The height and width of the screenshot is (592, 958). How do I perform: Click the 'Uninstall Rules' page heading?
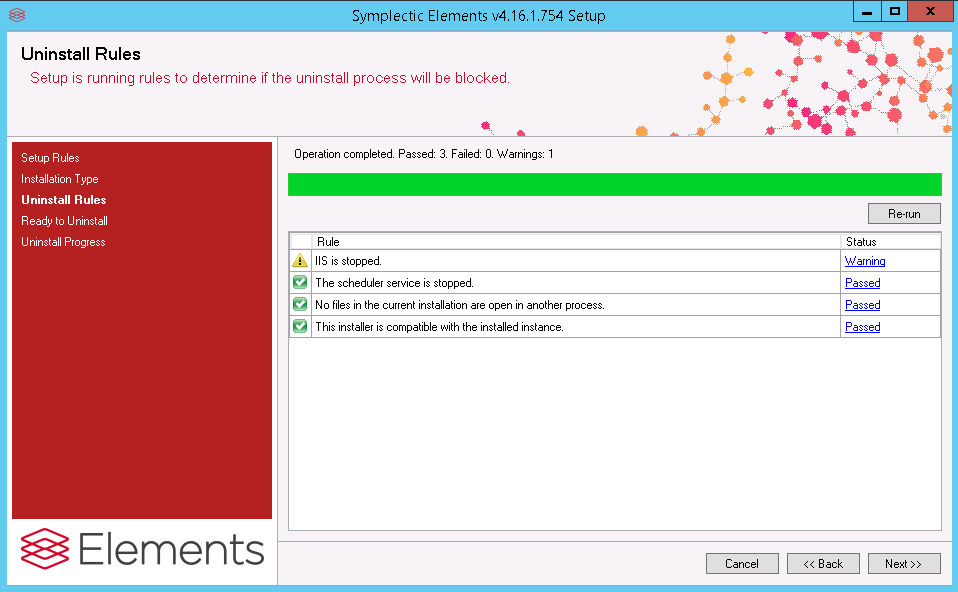coord(81,54)
